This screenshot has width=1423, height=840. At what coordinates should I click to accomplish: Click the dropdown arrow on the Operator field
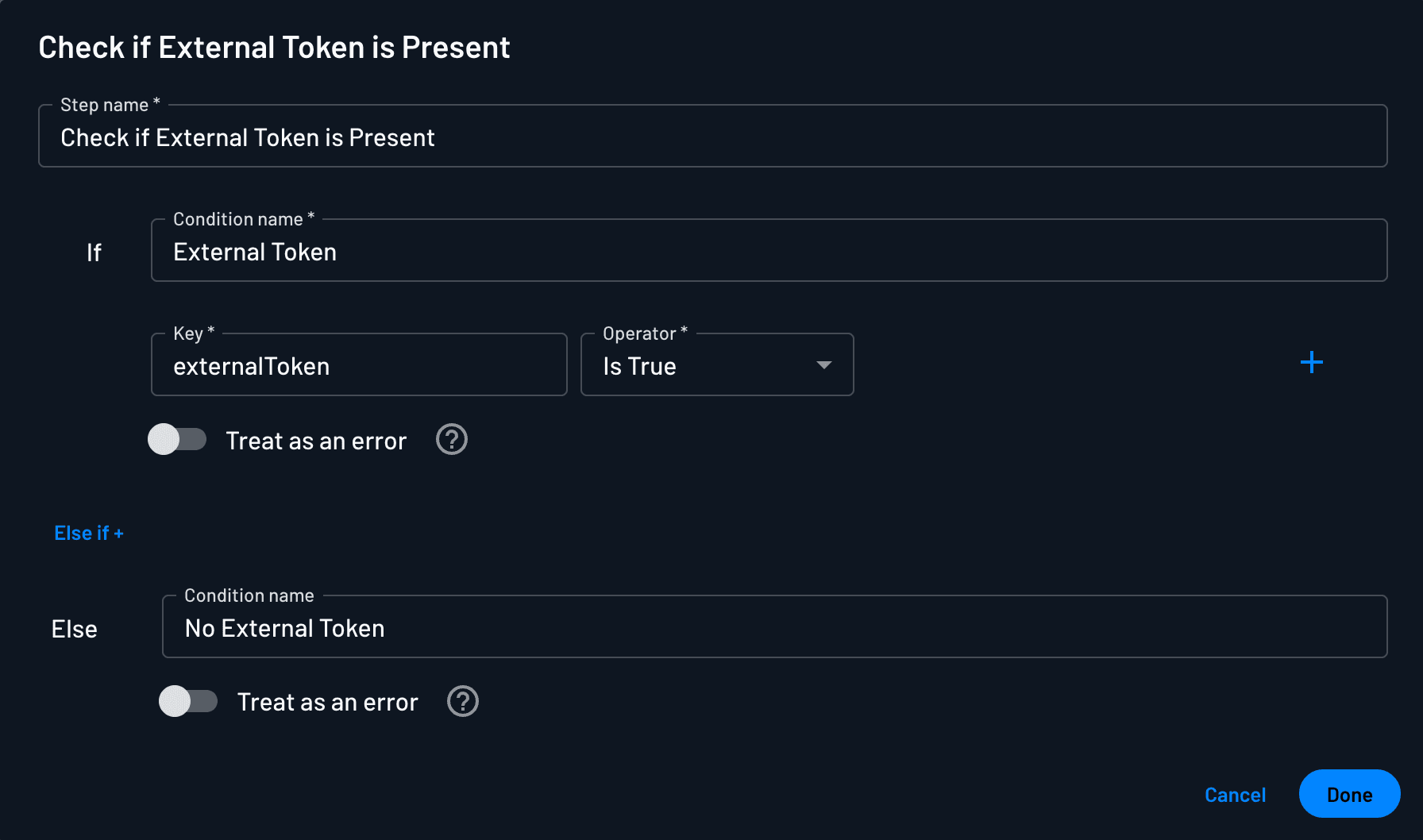824,364
